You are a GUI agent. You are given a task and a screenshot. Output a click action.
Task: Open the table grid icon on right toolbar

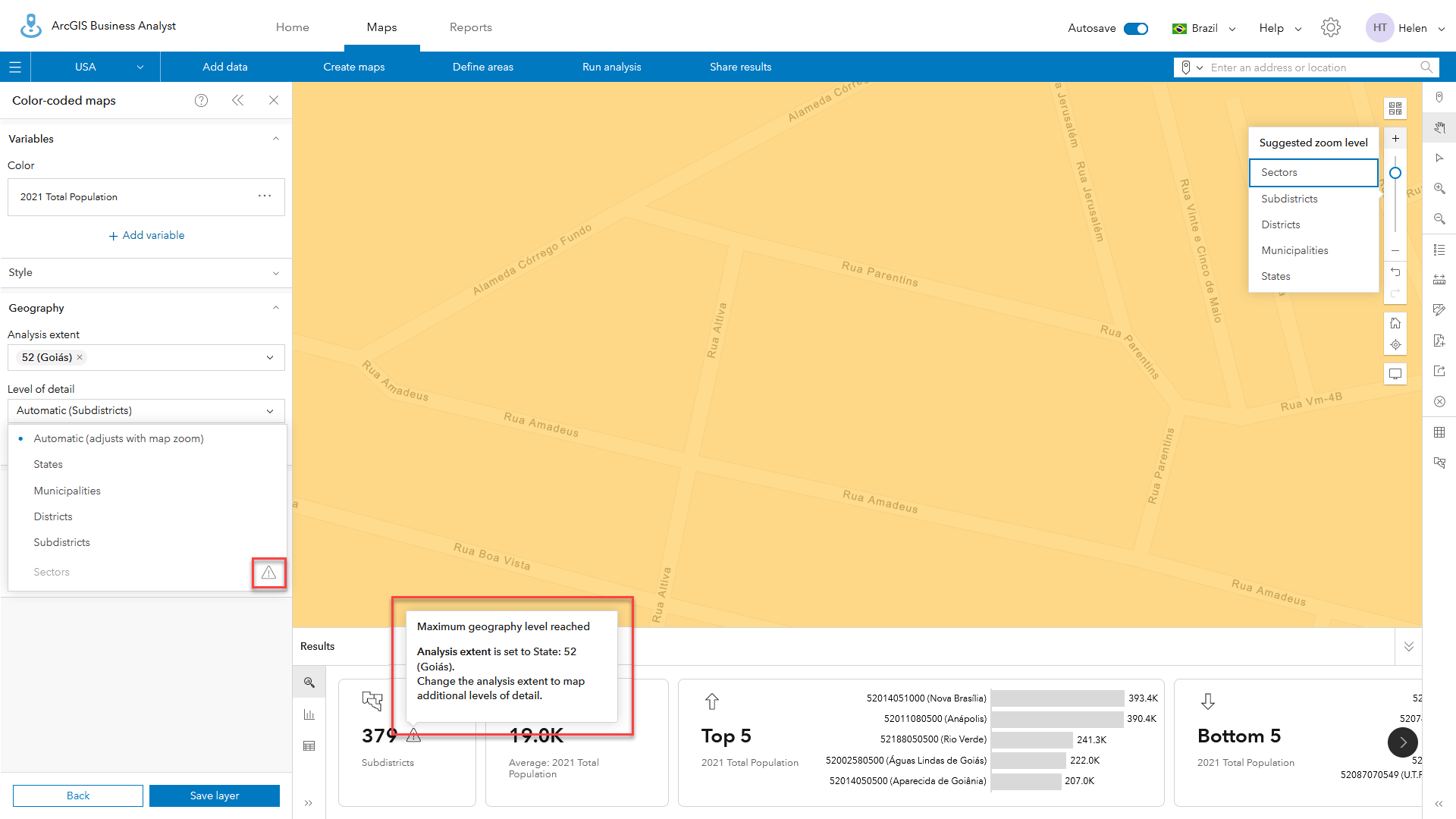[x=1440, y=432]
